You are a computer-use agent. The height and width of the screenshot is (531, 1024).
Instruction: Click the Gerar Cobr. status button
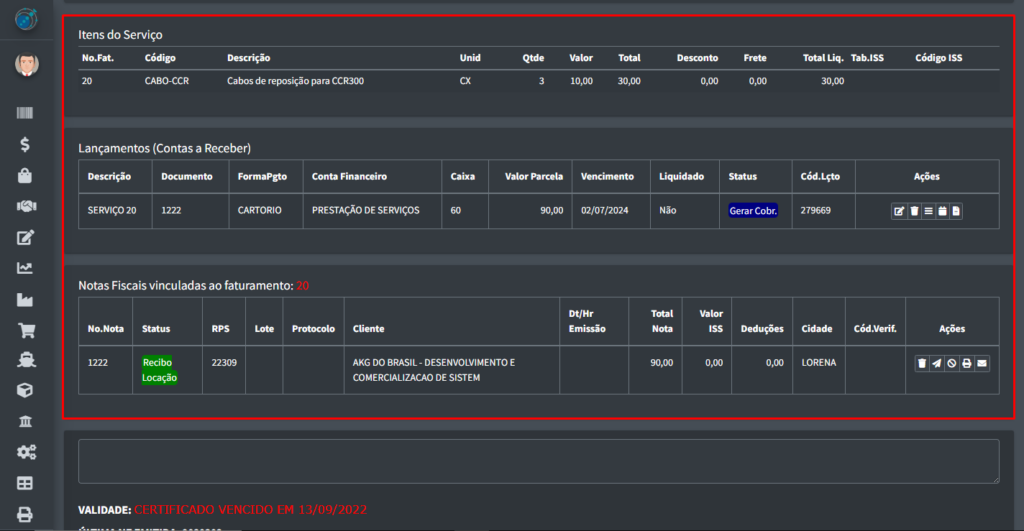point(754,210)
